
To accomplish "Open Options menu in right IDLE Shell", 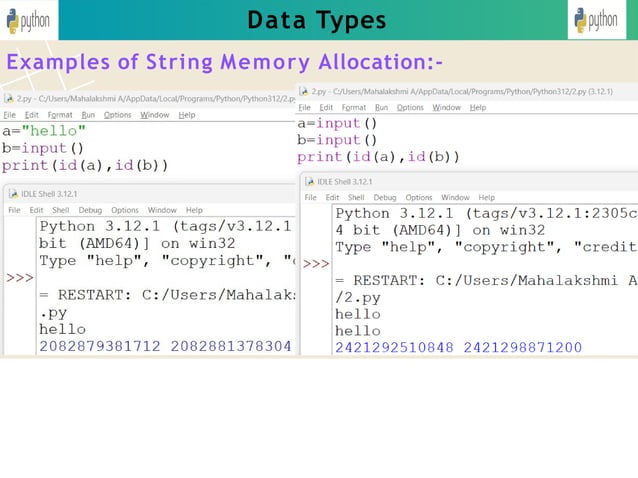I will [x=419, y=198].
